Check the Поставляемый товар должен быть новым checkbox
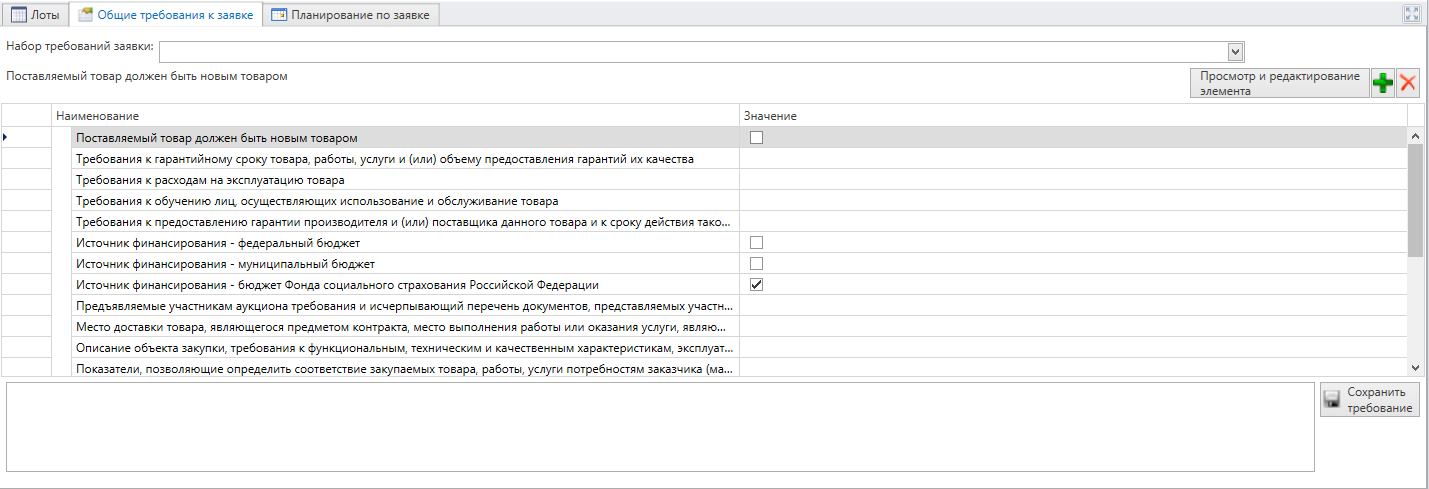Viewport: 1429px width, 489px height. [x=756, y=137]
